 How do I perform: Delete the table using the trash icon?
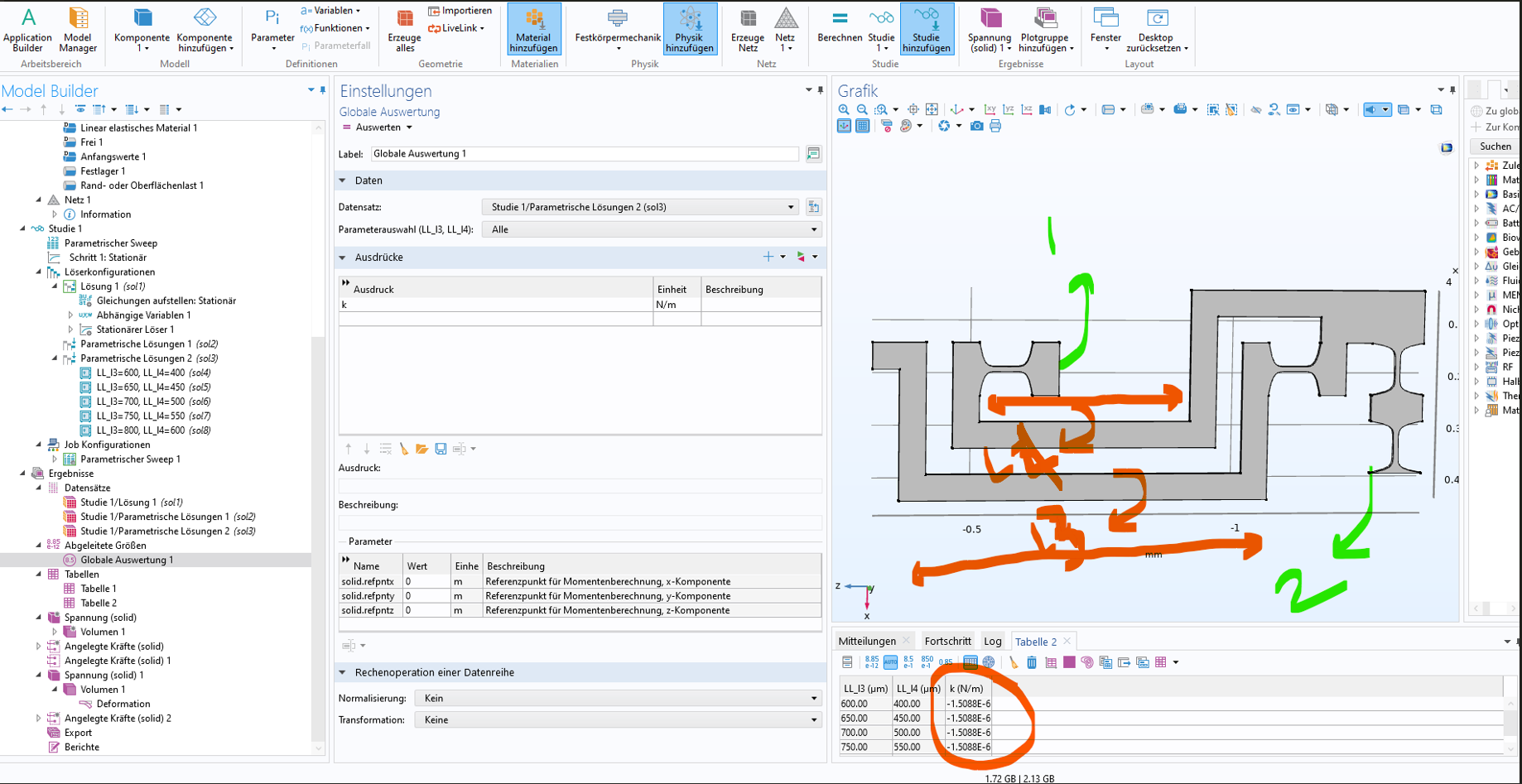[1032, 662]
